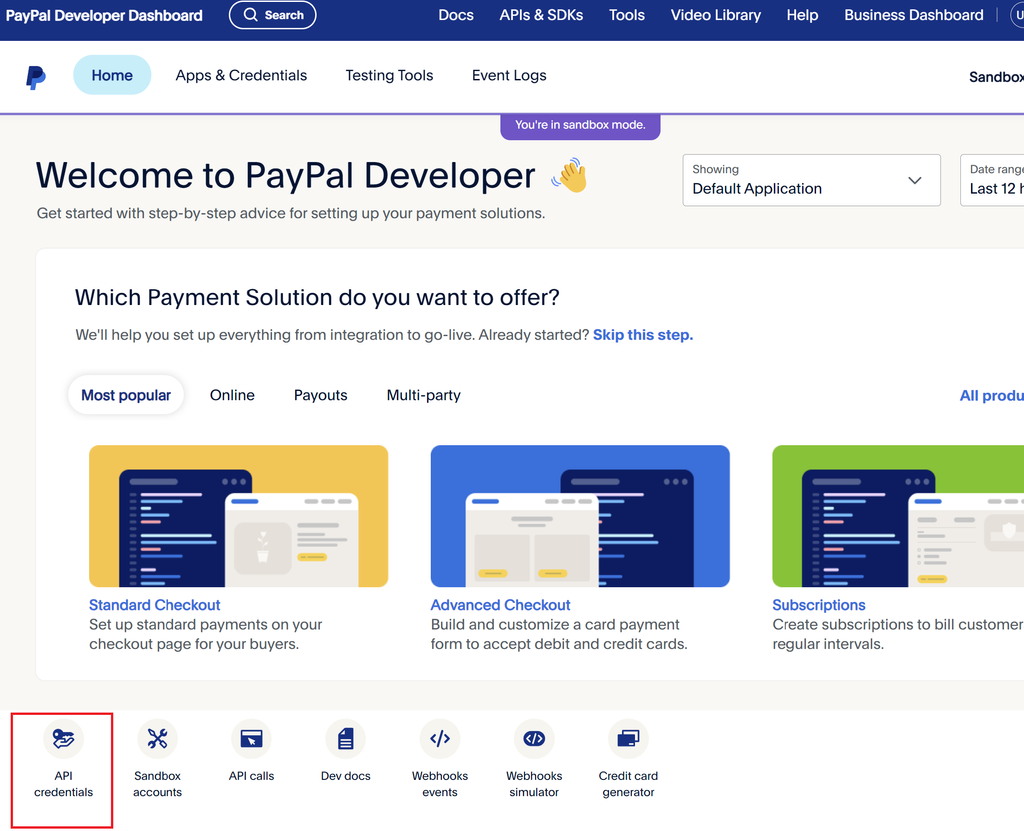This screenshot has width=1024, height=831.
Task: Open the Standard Checkout link
Action: [x=154, y=605]
